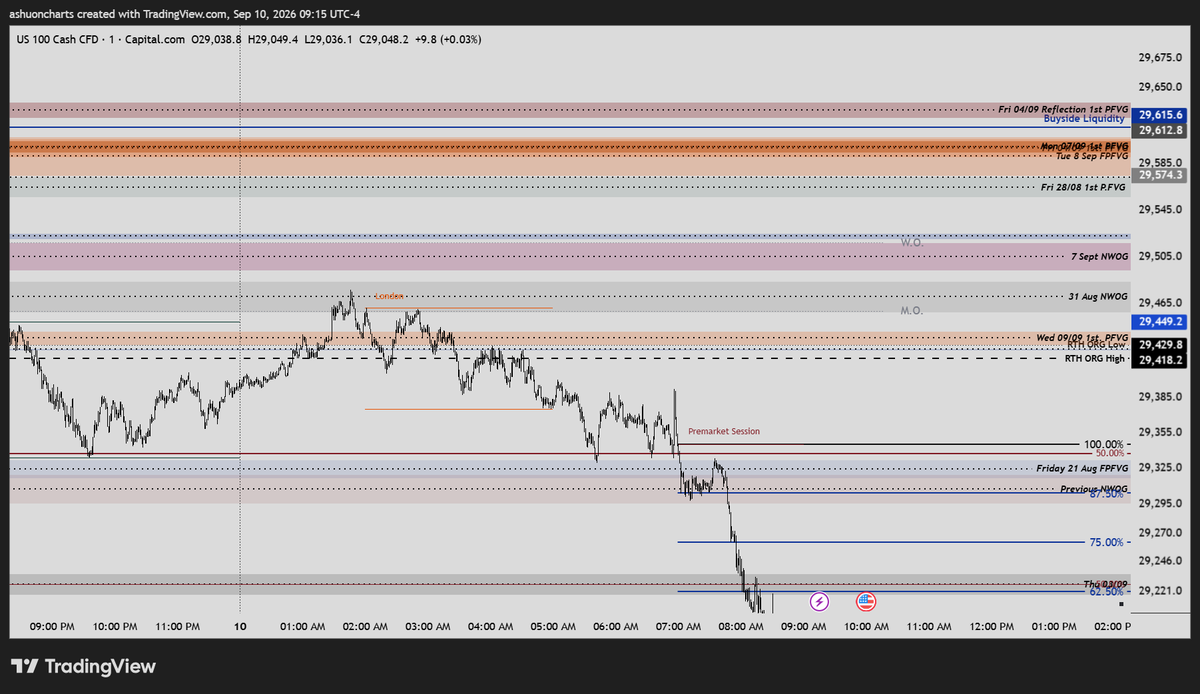This screenshot has height=694, width=1200.
Task: Select the 29,612.8 gray price tag
Action: click(x=1161, y=130)
